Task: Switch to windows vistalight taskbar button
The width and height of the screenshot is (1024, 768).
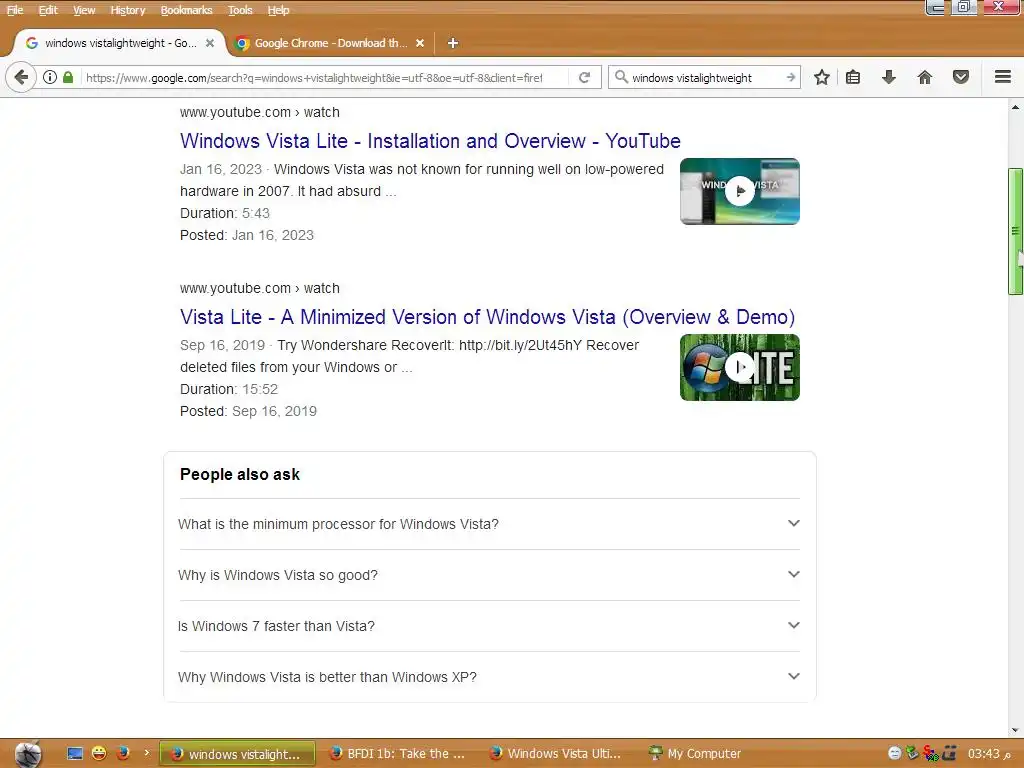Action: pos(238,754)
